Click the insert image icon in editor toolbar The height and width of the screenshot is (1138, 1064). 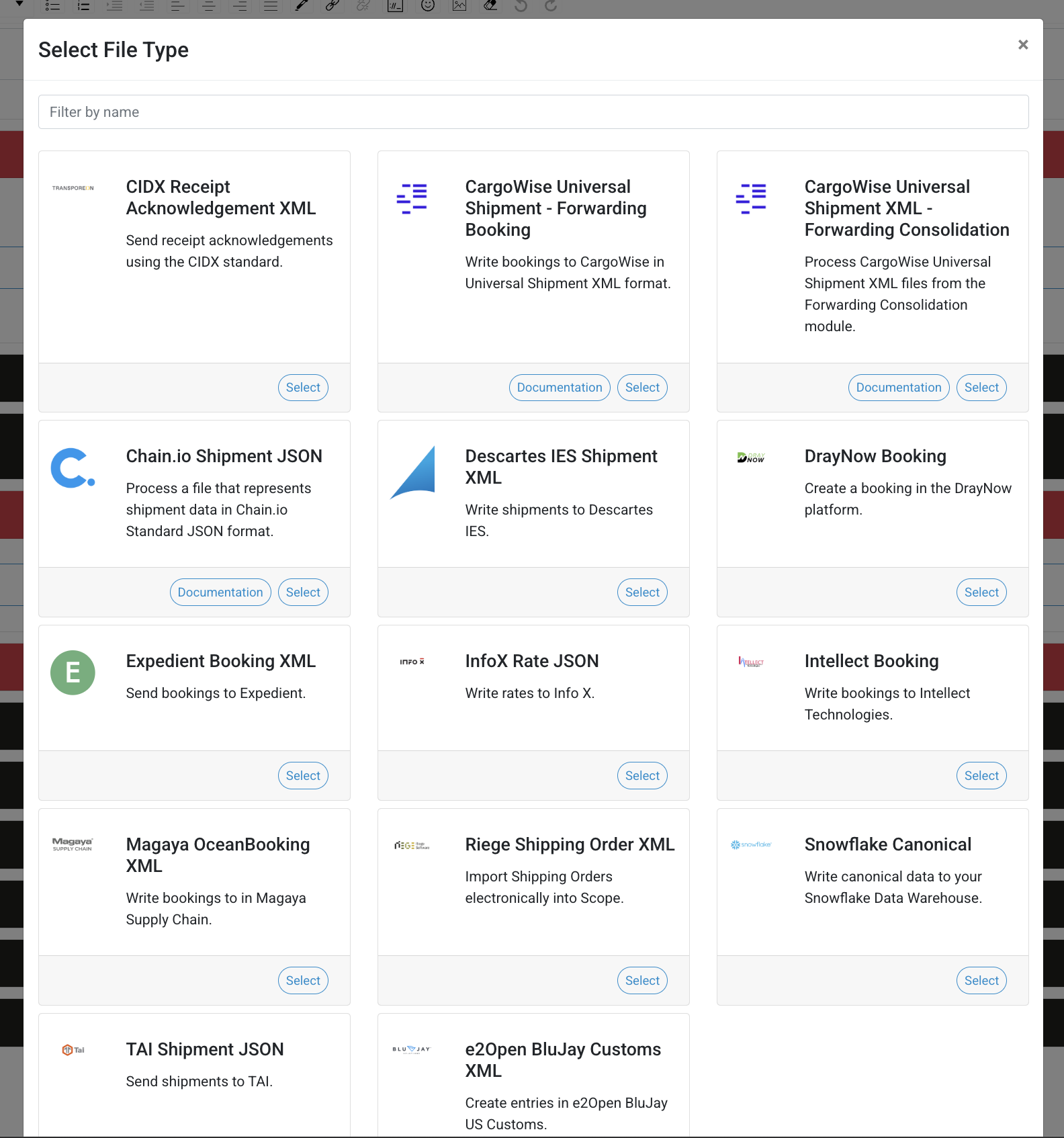tap(459, 5)
